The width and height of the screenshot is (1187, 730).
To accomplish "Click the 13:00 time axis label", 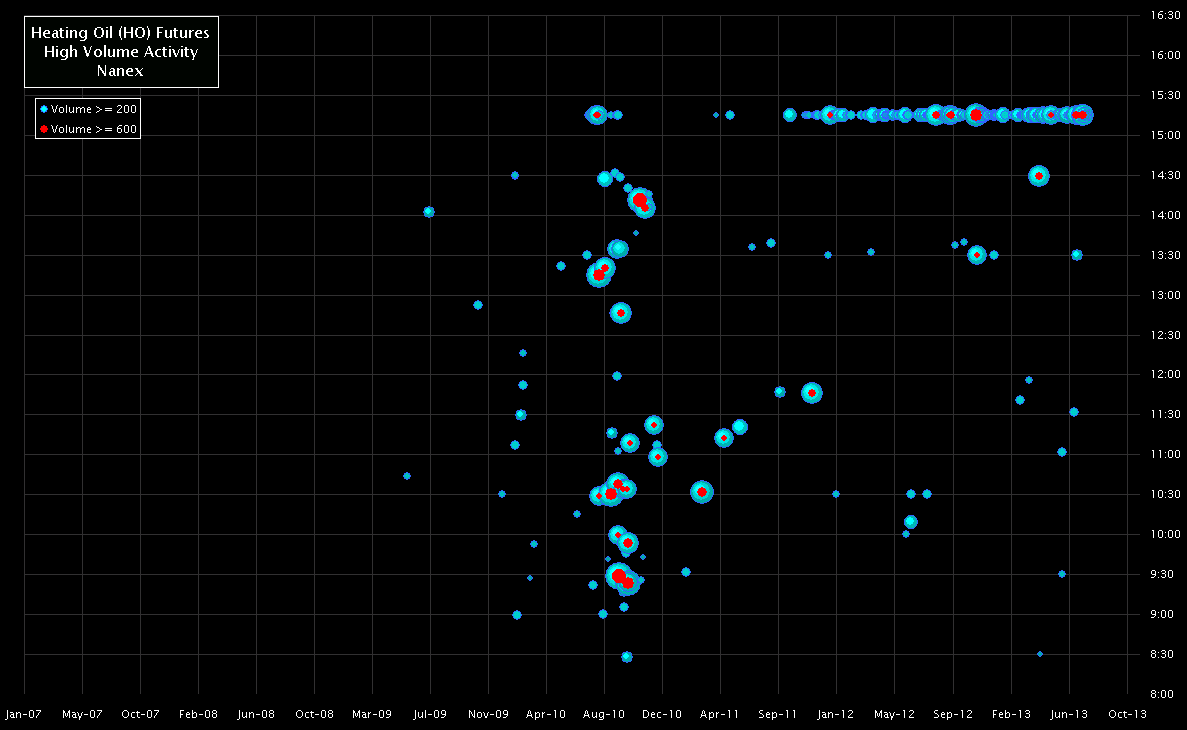I will 1165,295.
